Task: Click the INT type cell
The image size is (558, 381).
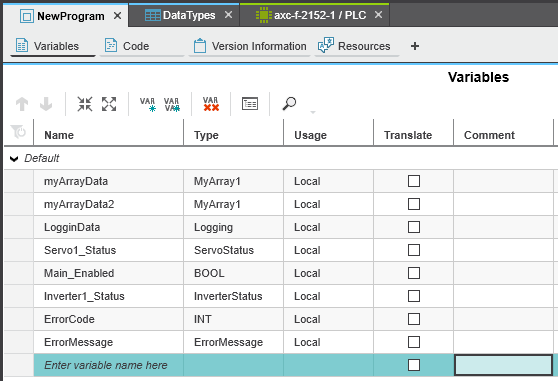Action: pos(233,319)
